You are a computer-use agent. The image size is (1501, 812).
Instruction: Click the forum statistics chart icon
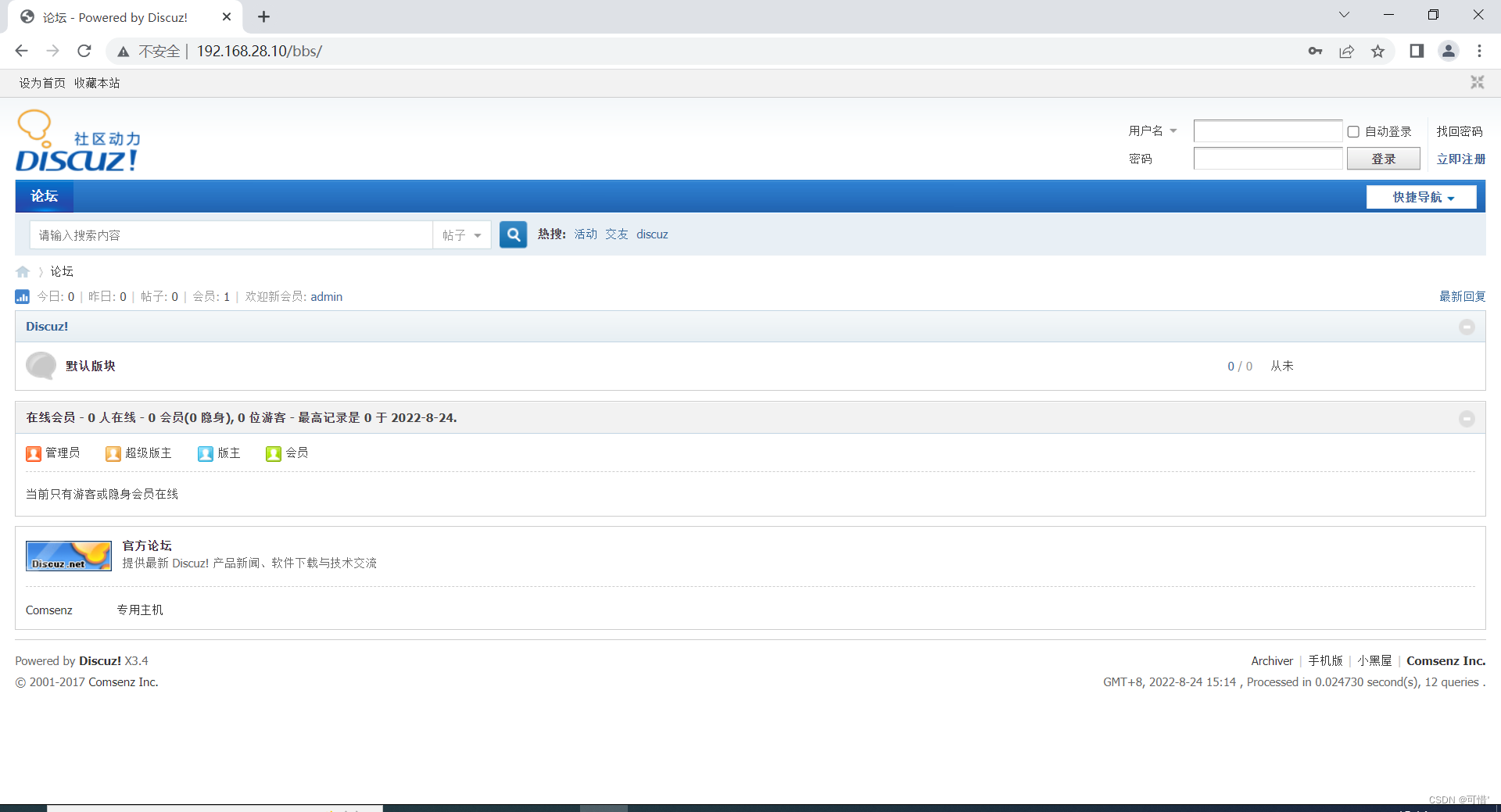coord(22,296)
